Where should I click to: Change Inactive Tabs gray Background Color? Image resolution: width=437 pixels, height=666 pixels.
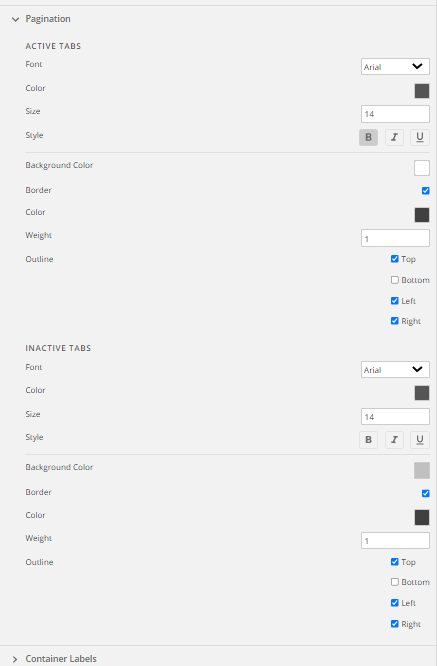point(422,471)
